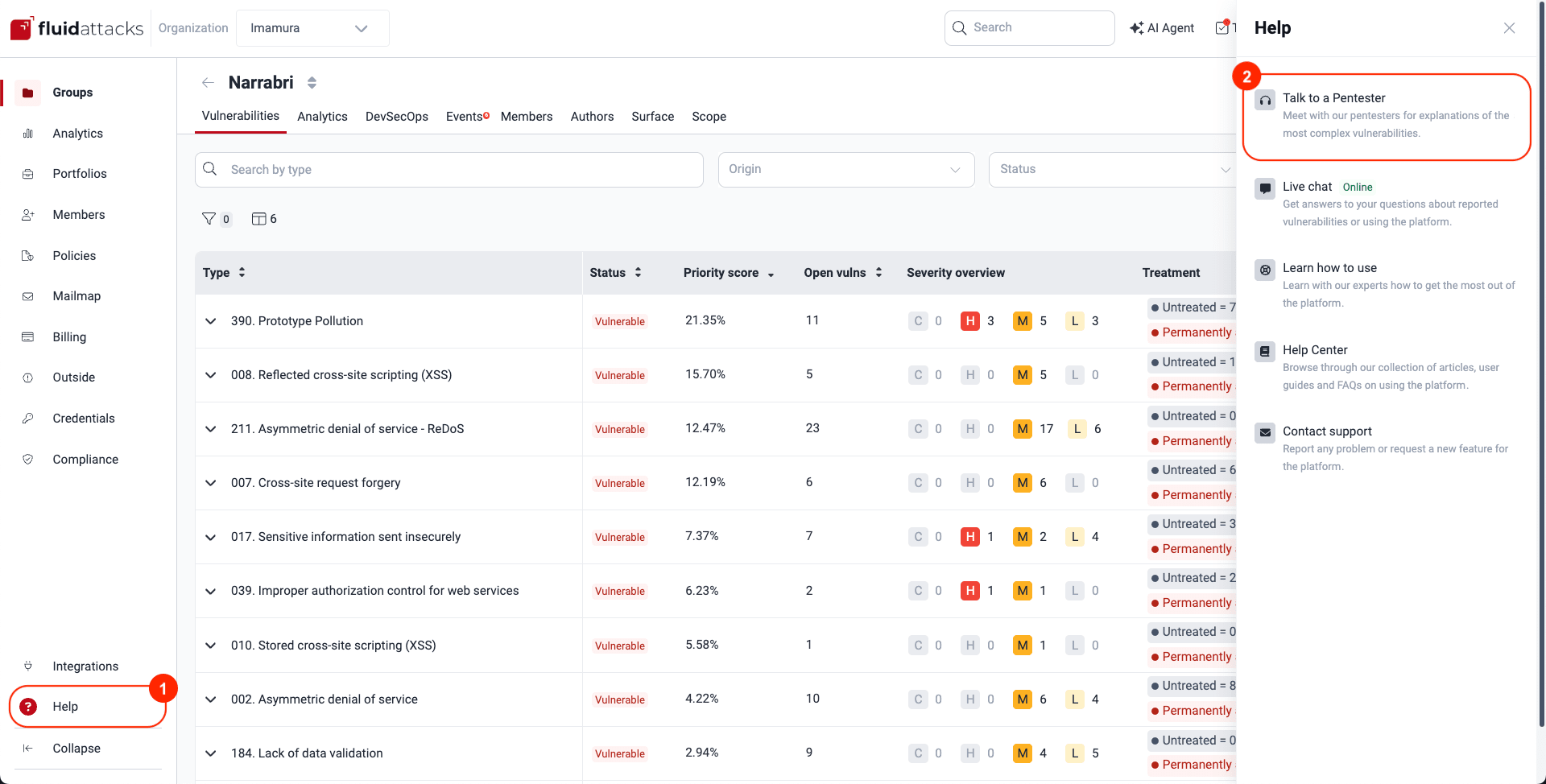Open Portfolios in the sidebar
Viewport: 1546px width, 784px height.
[x=79, y=174]
